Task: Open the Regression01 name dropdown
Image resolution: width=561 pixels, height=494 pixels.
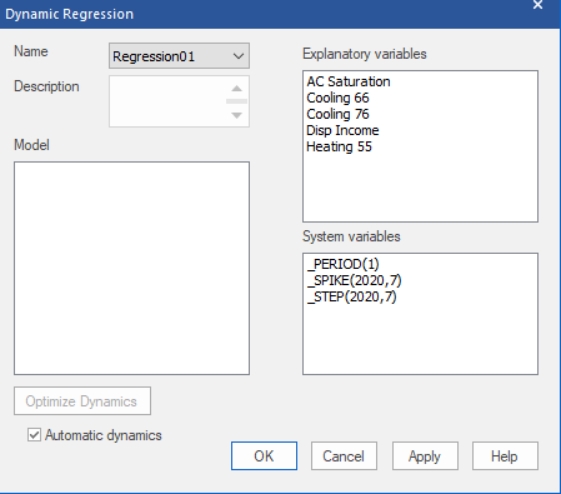Action: (x=179, y=56)
